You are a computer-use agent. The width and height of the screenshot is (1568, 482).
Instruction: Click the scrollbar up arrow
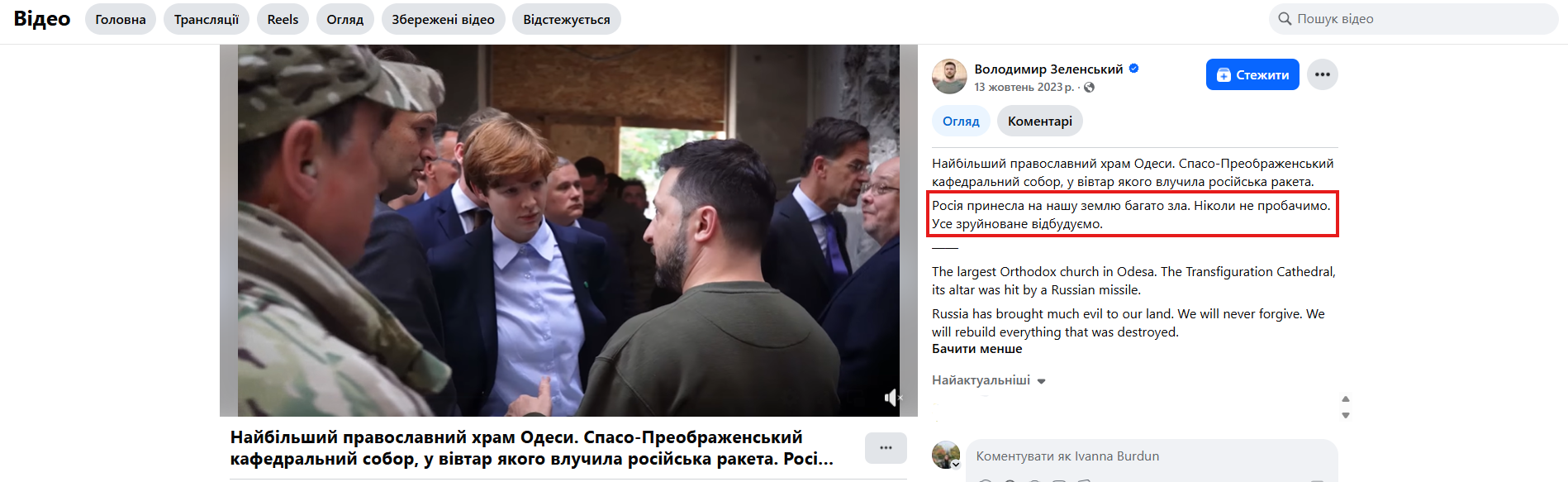tap(1346, 398)
